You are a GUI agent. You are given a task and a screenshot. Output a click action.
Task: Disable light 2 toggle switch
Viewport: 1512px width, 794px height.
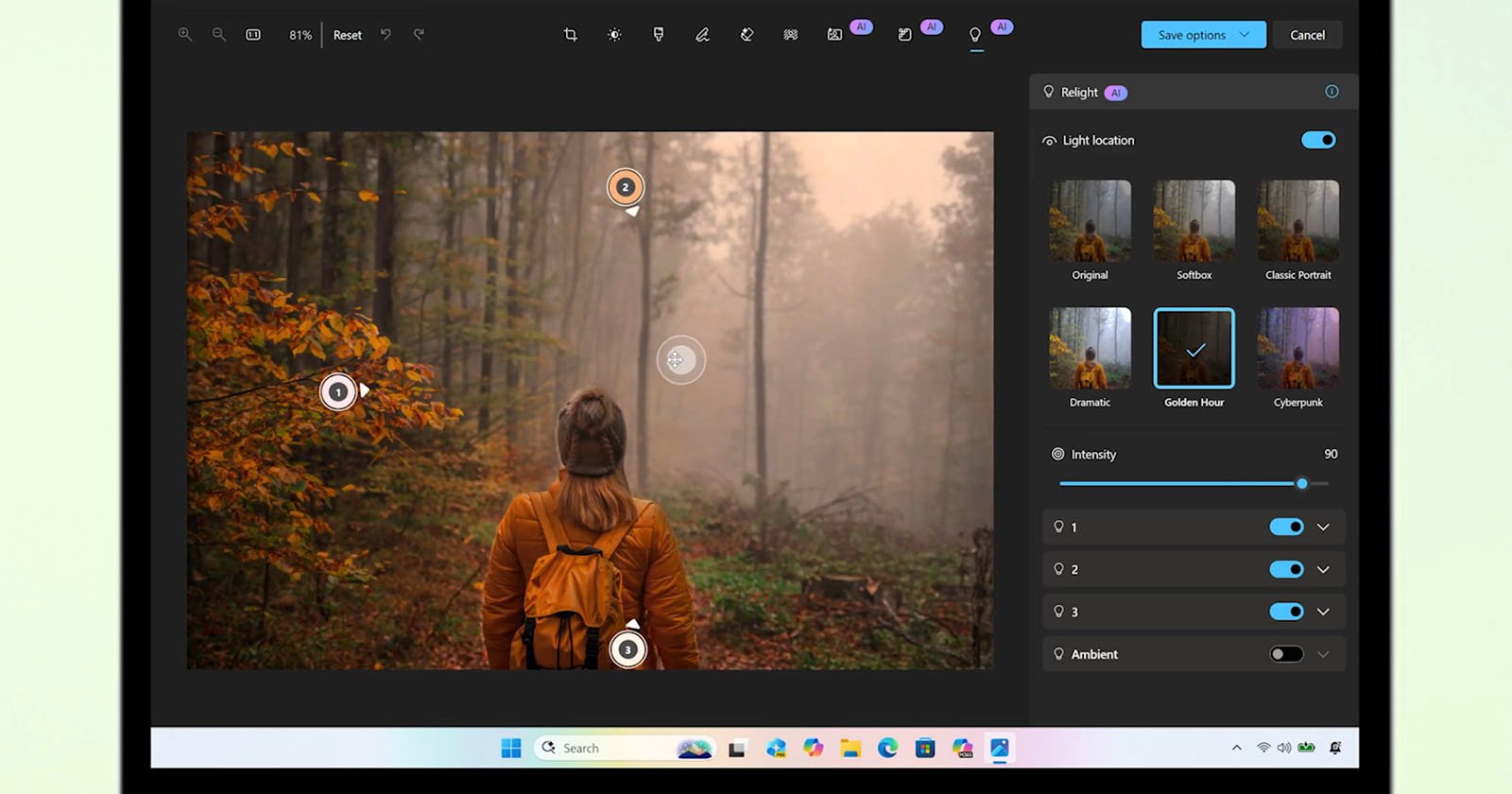tap(1286, 569)
